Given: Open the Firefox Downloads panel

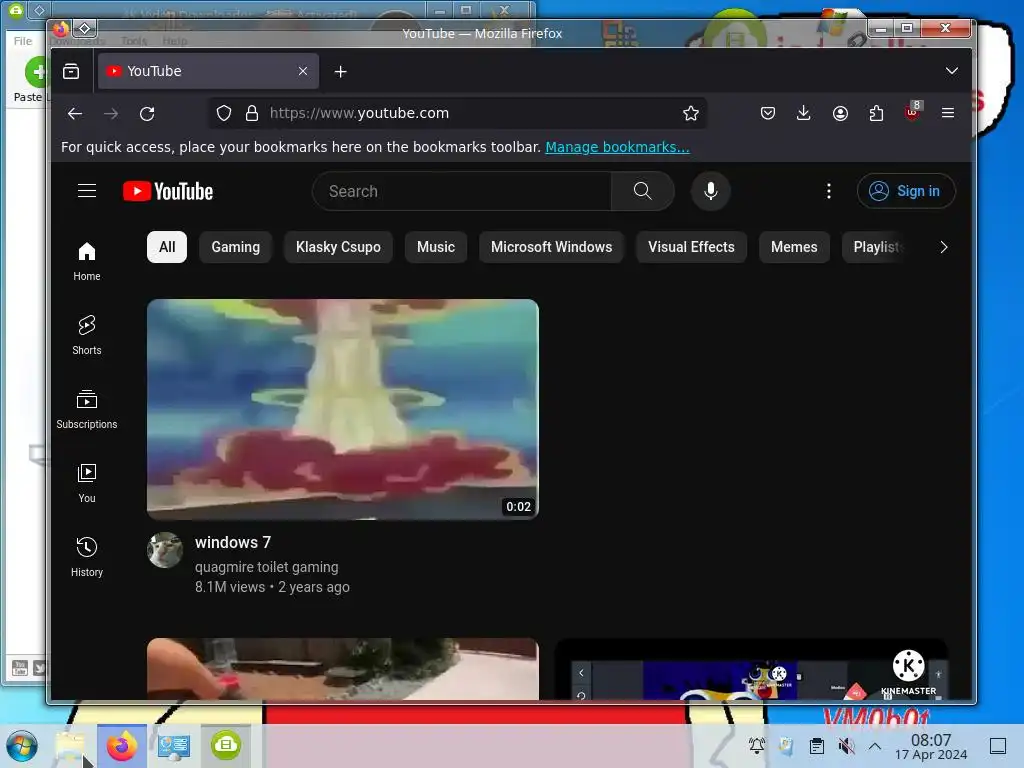Looking at the screenshot, I should [x=804, y=114].
